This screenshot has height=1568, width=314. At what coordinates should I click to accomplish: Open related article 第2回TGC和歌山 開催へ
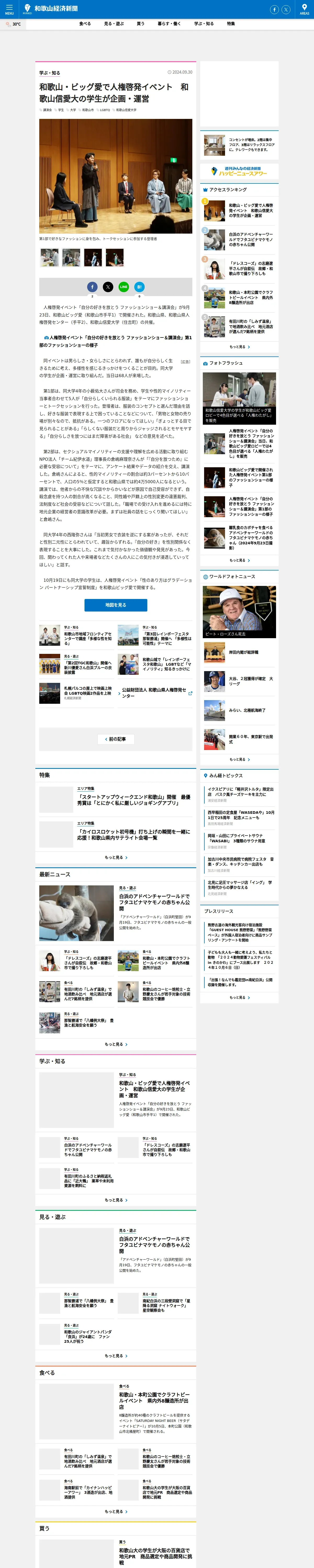click(x=76, y=665)
